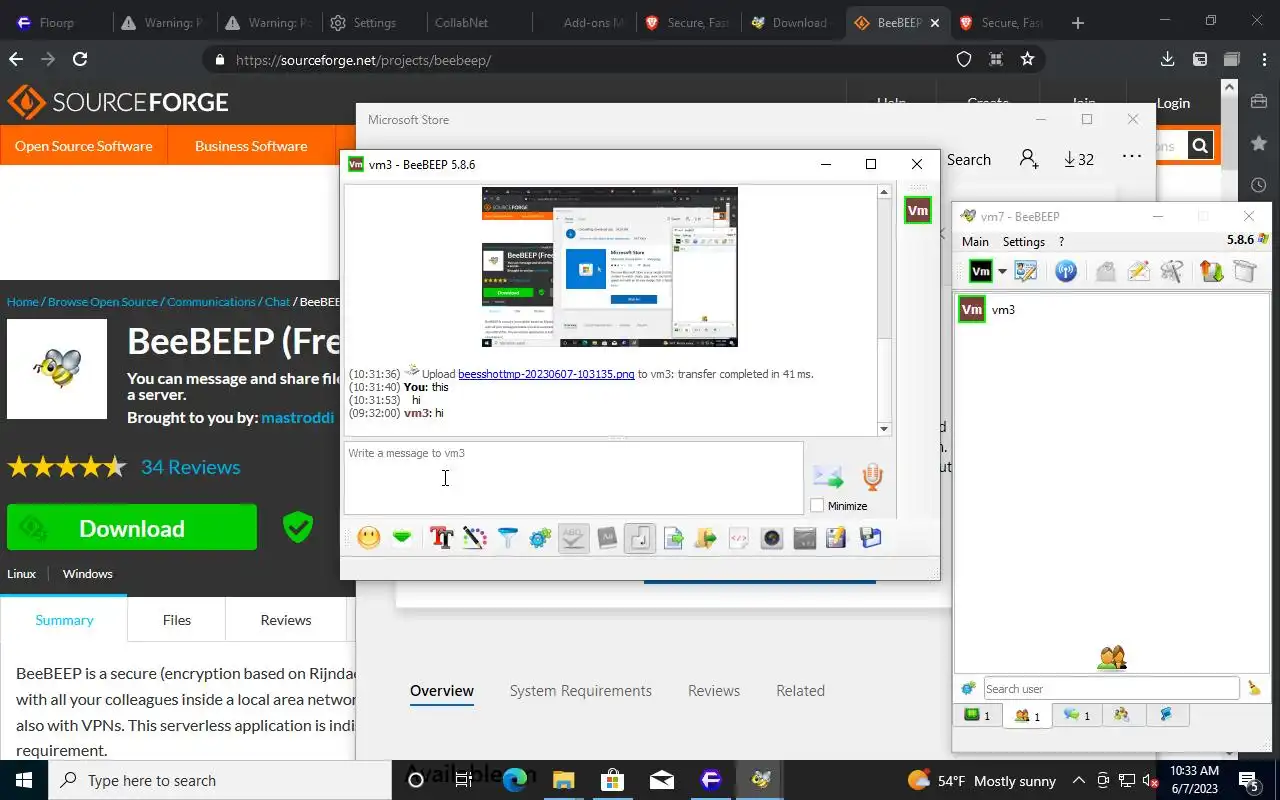1280x800 pixels.
Task: Select user vm3 in vm7 user list
Action: 1110,309
